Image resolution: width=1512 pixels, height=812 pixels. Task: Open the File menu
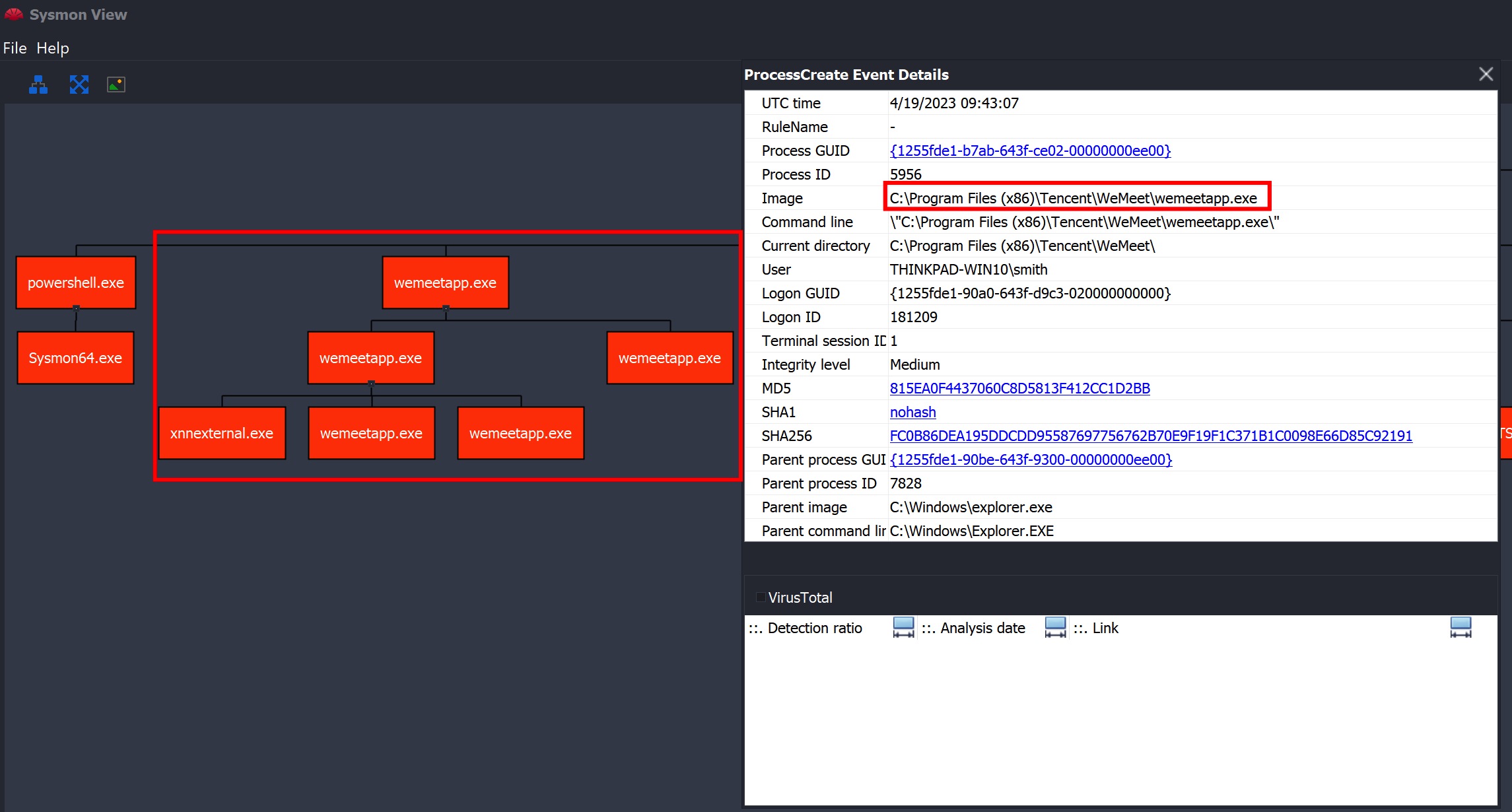click(15, 48)
